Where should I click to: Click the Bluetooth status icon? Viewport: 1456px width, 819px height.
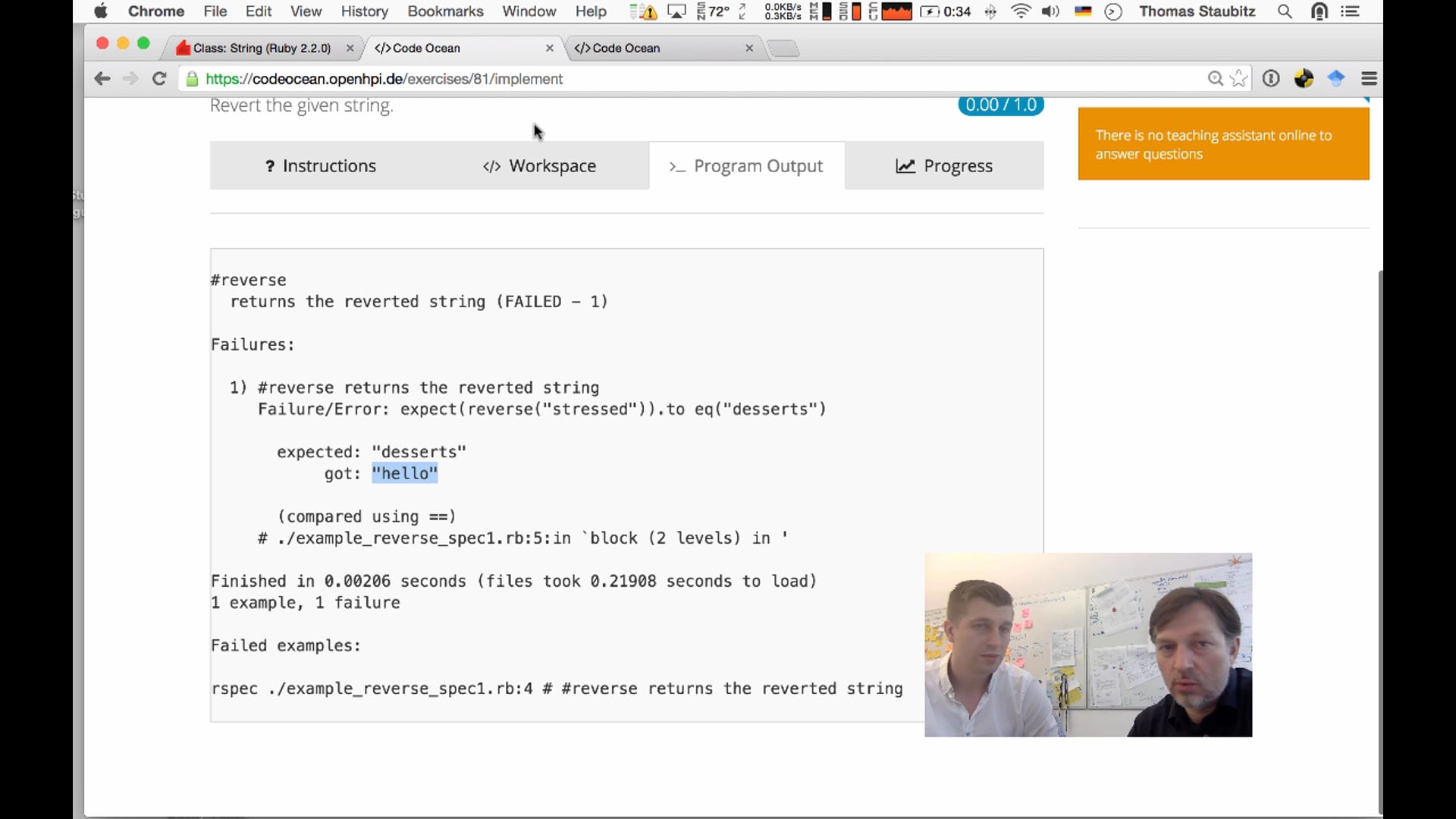pyautogui.click(x=991, y=11)
